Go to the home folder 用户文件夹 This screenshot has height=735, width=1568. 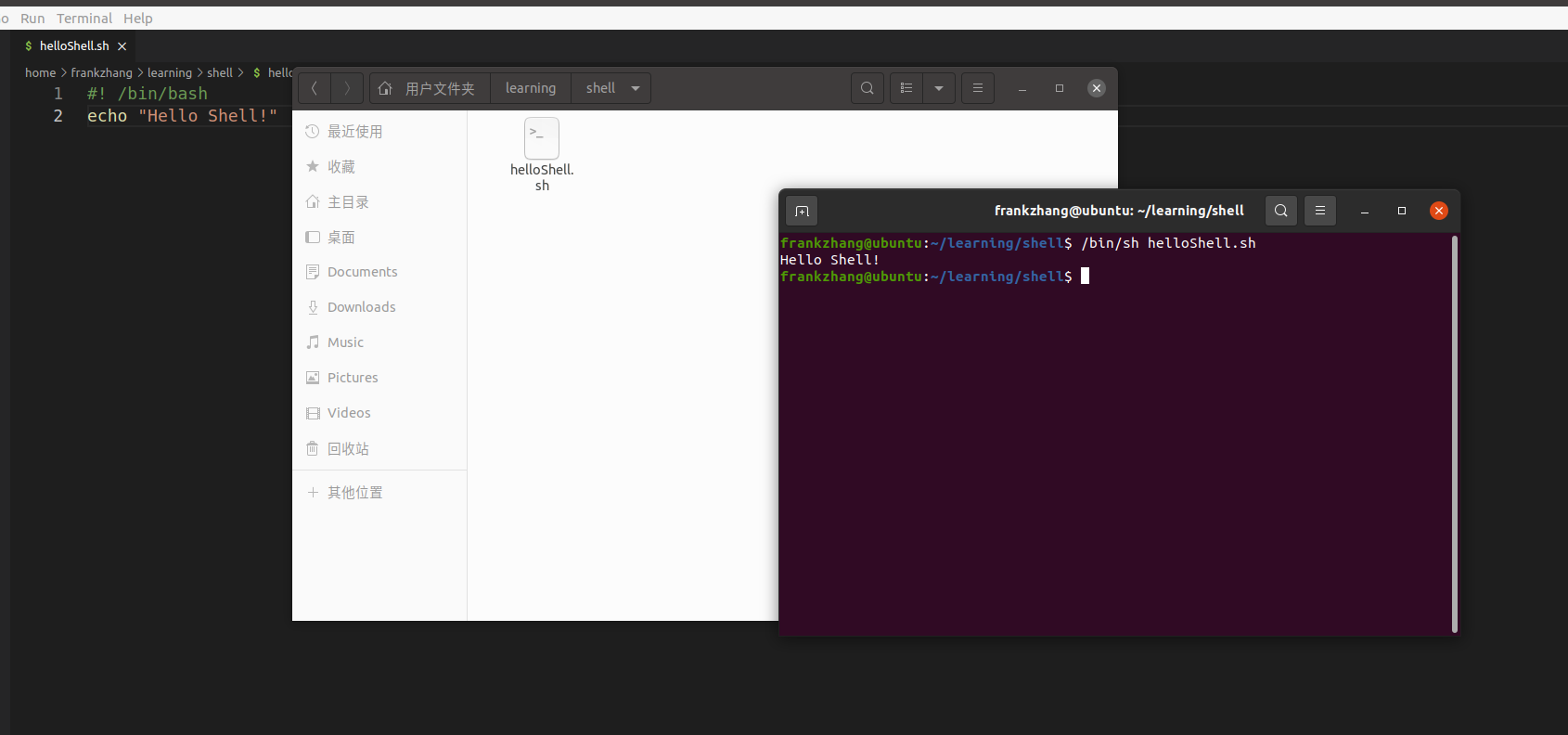click(x=430, y=88)
